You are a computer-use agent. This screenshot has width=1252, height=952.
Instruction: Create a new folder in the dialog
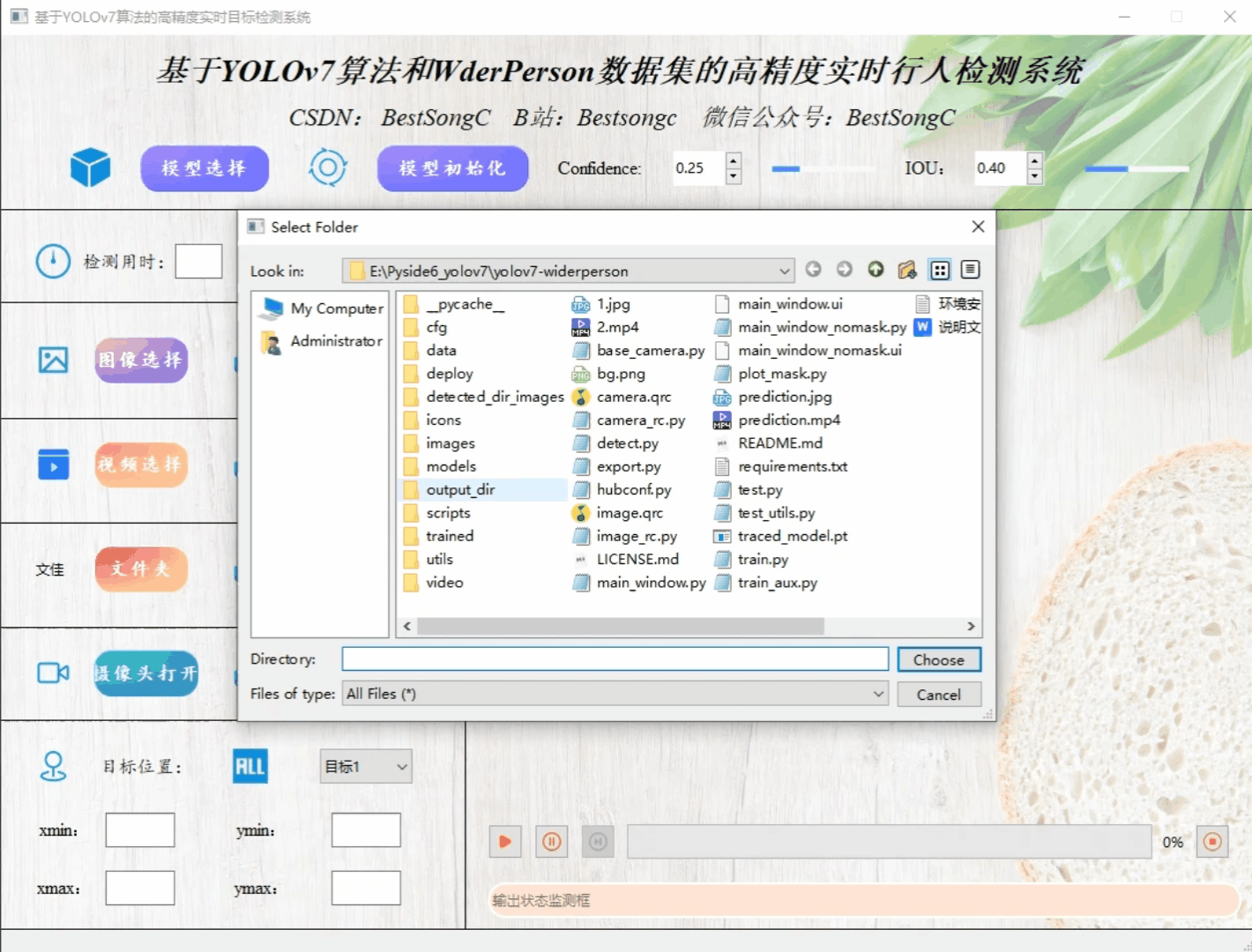click(x=907, y=270)
